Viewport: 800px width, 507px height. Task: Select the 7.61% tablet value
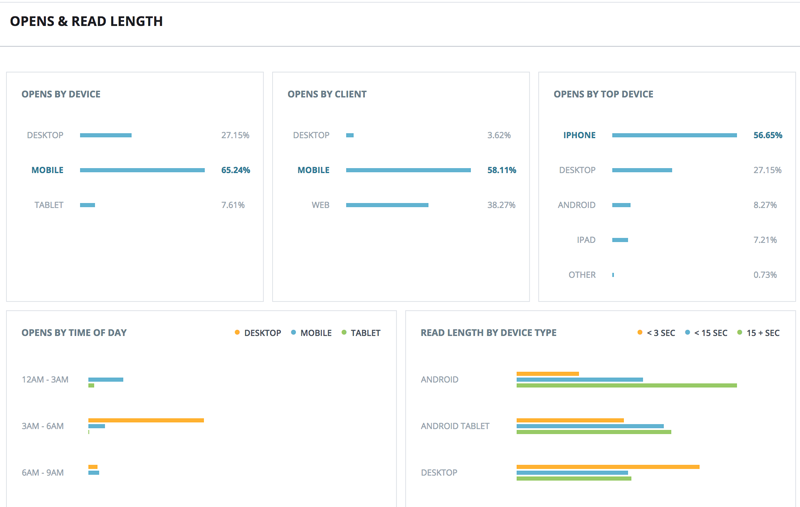coord(233,205)
